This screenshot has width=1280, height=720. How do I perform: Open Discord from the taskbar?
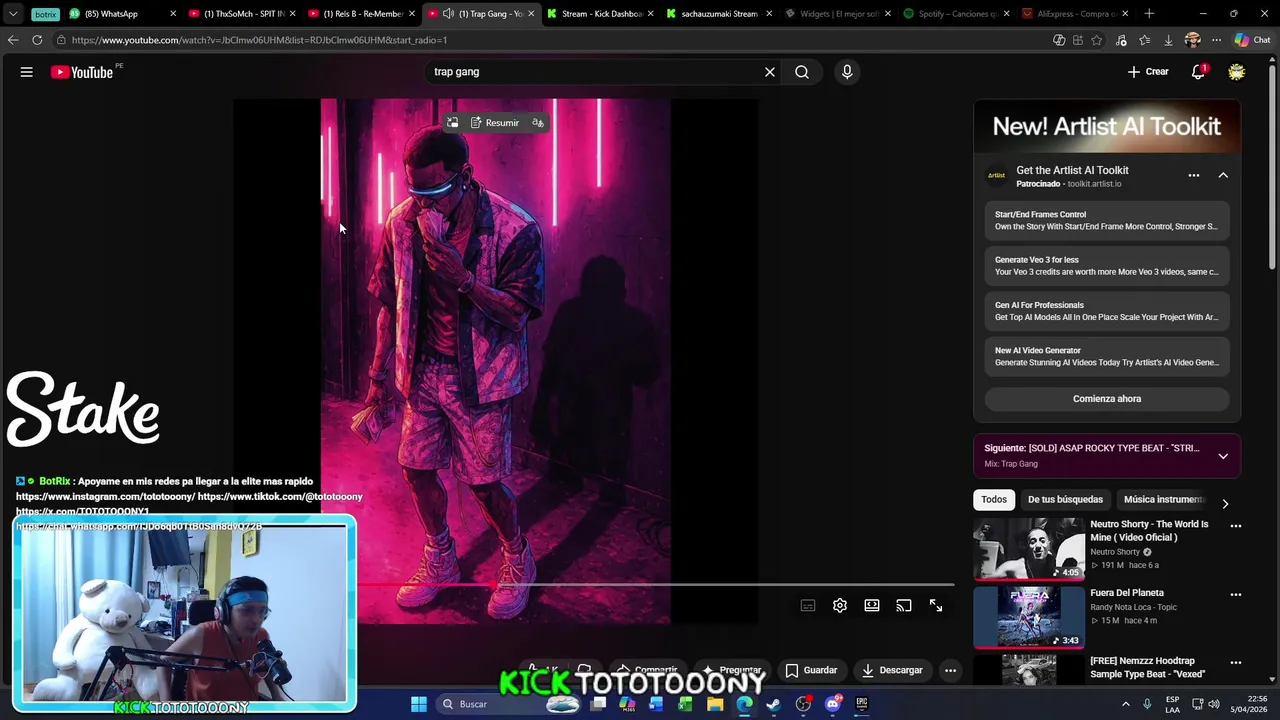pyautogui.click(x=832, y=704)
